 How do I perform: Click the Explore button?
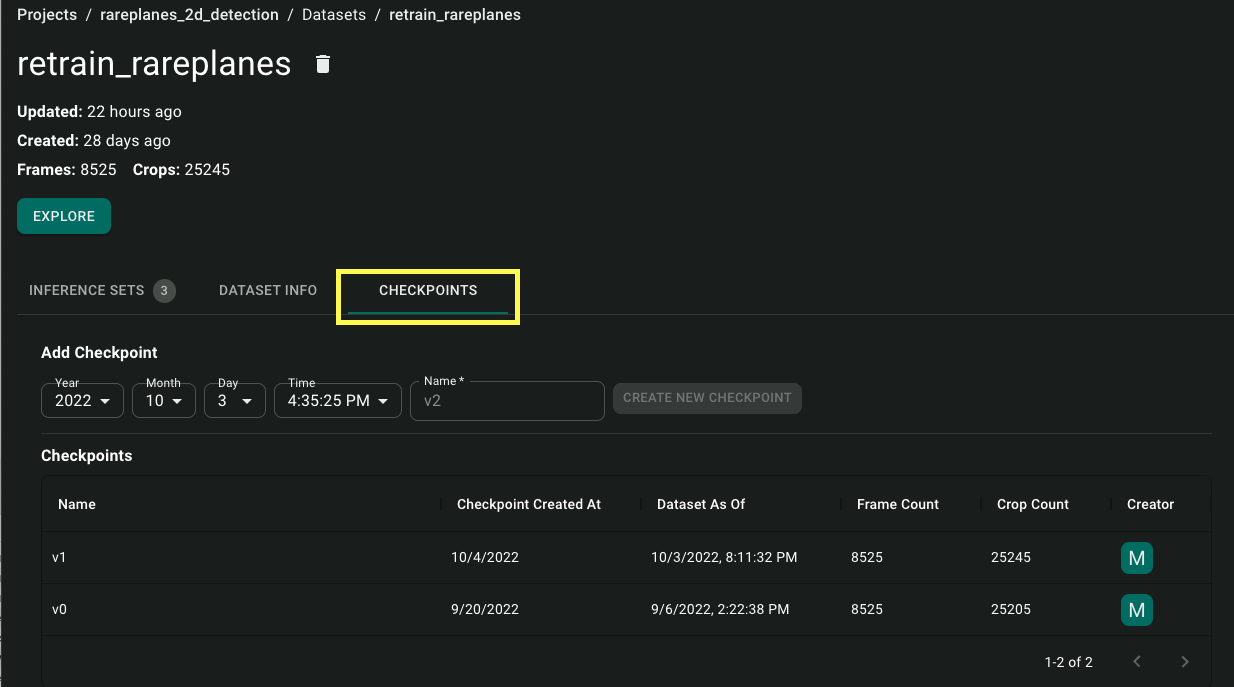[64, 216]
